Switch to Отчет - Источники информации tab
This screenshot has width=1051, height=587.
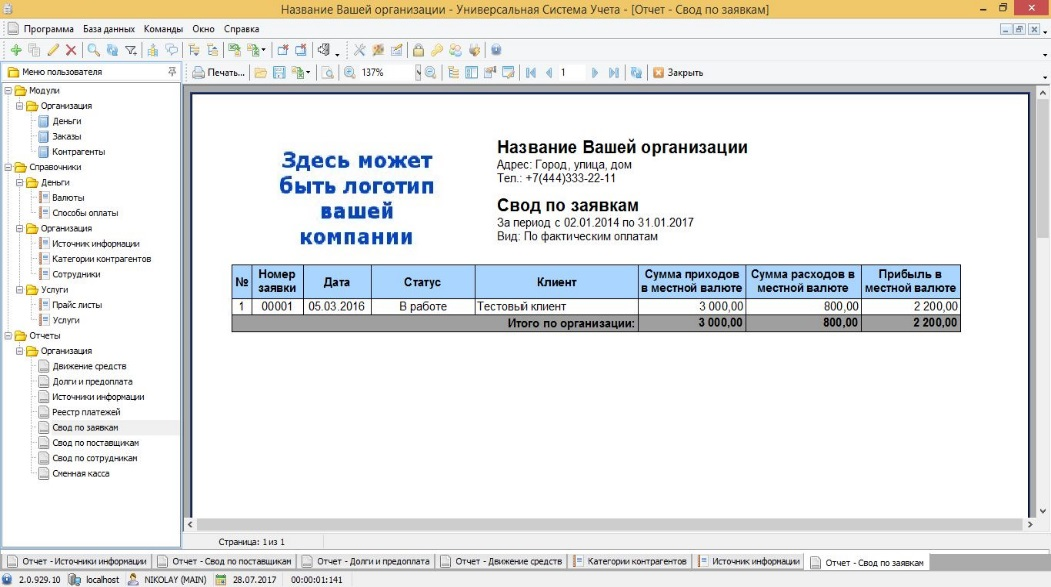point(76,562)
